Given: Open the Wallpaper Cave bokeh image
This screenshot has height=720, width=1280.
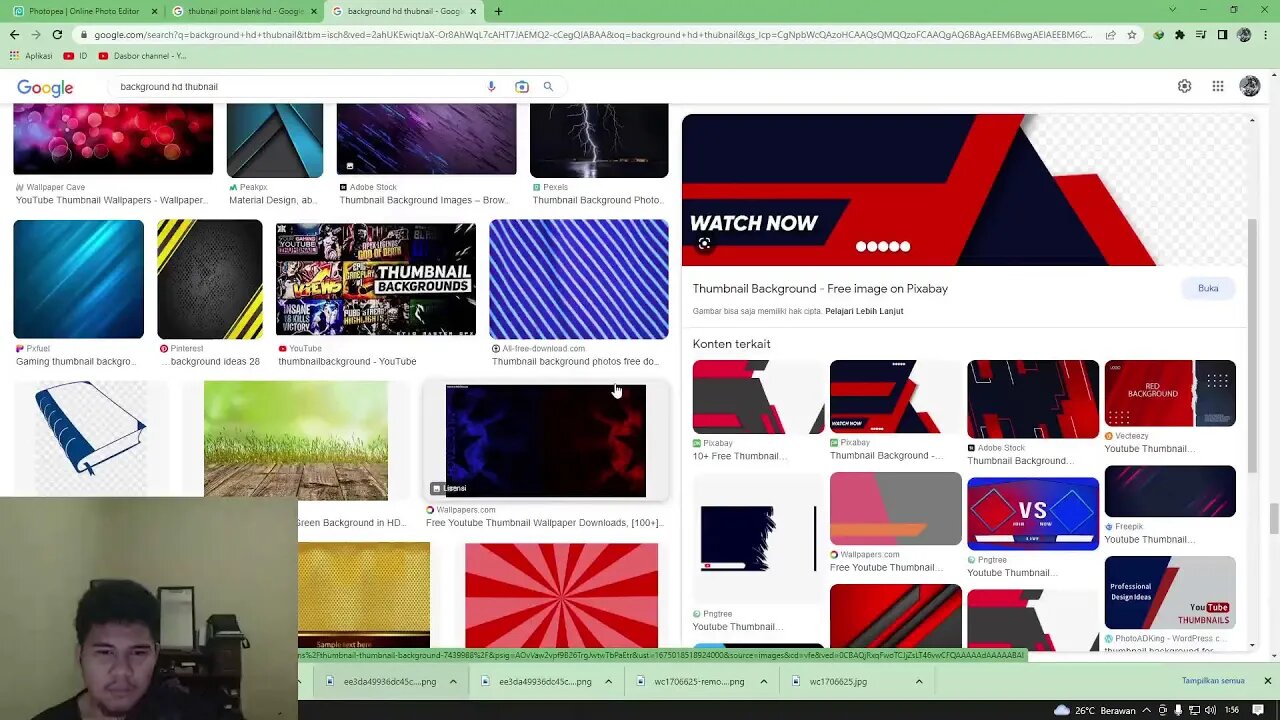Looking at the screenshot, I should coord(113,139).
